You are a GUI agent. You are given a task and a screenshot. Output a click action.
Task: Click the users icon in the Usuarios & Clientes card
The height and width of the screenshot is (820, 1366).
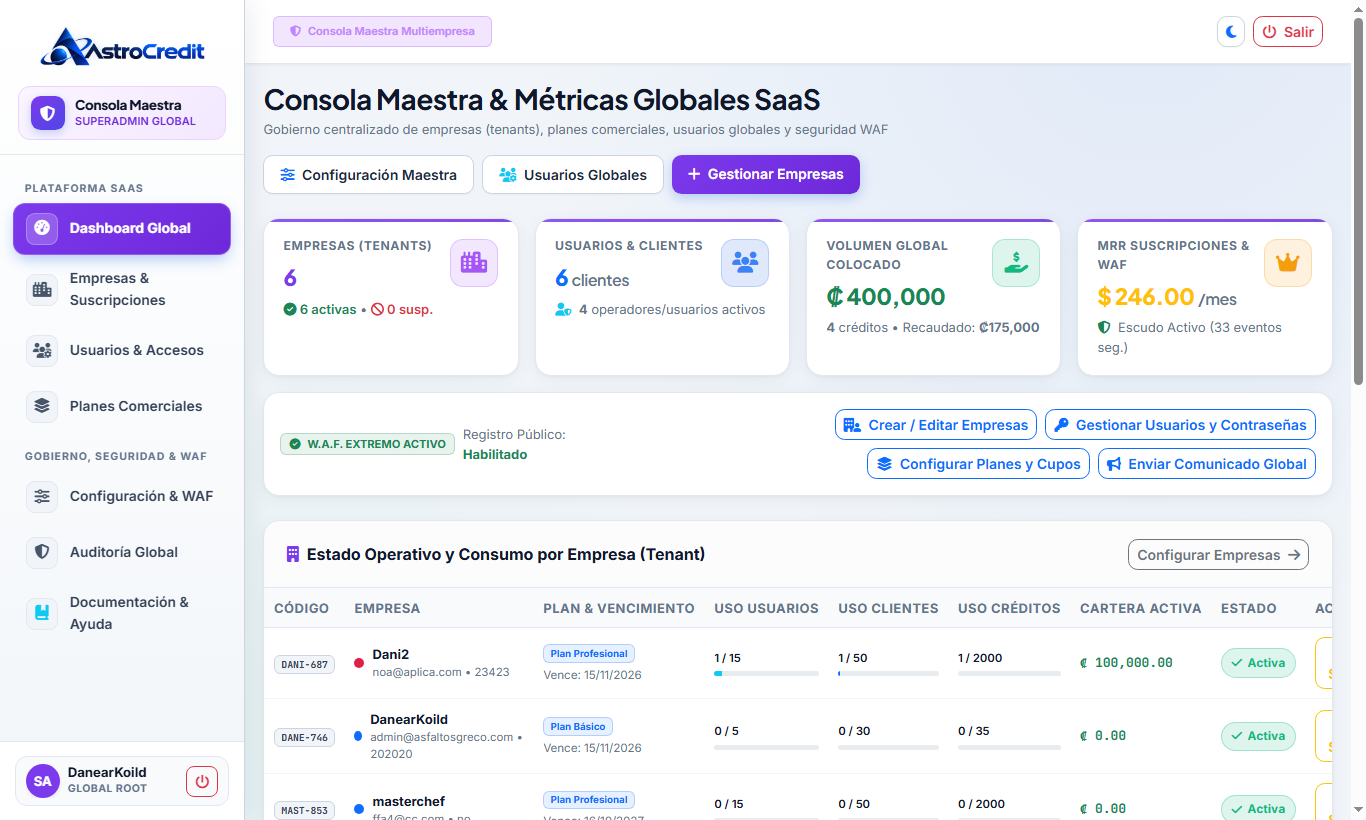pyautogui.click(x=745, y=263)
